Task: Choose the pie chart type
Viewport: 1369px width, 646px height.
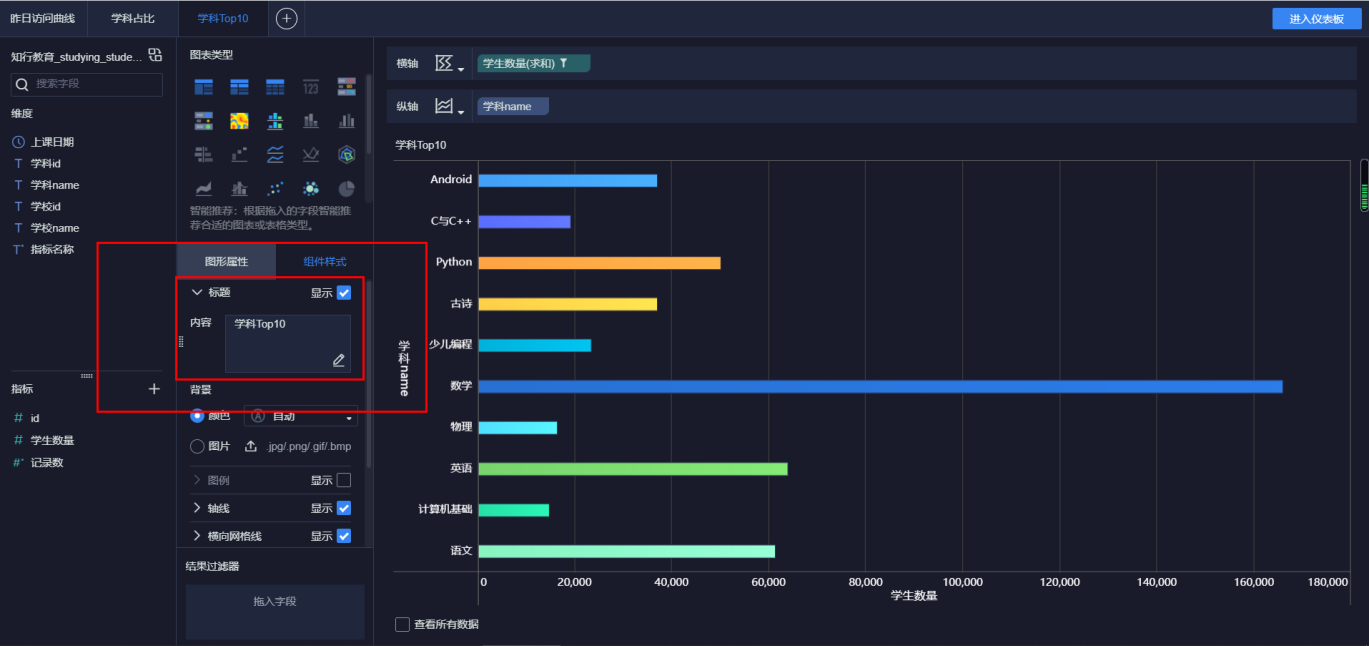Action: [x=347, y=188]
